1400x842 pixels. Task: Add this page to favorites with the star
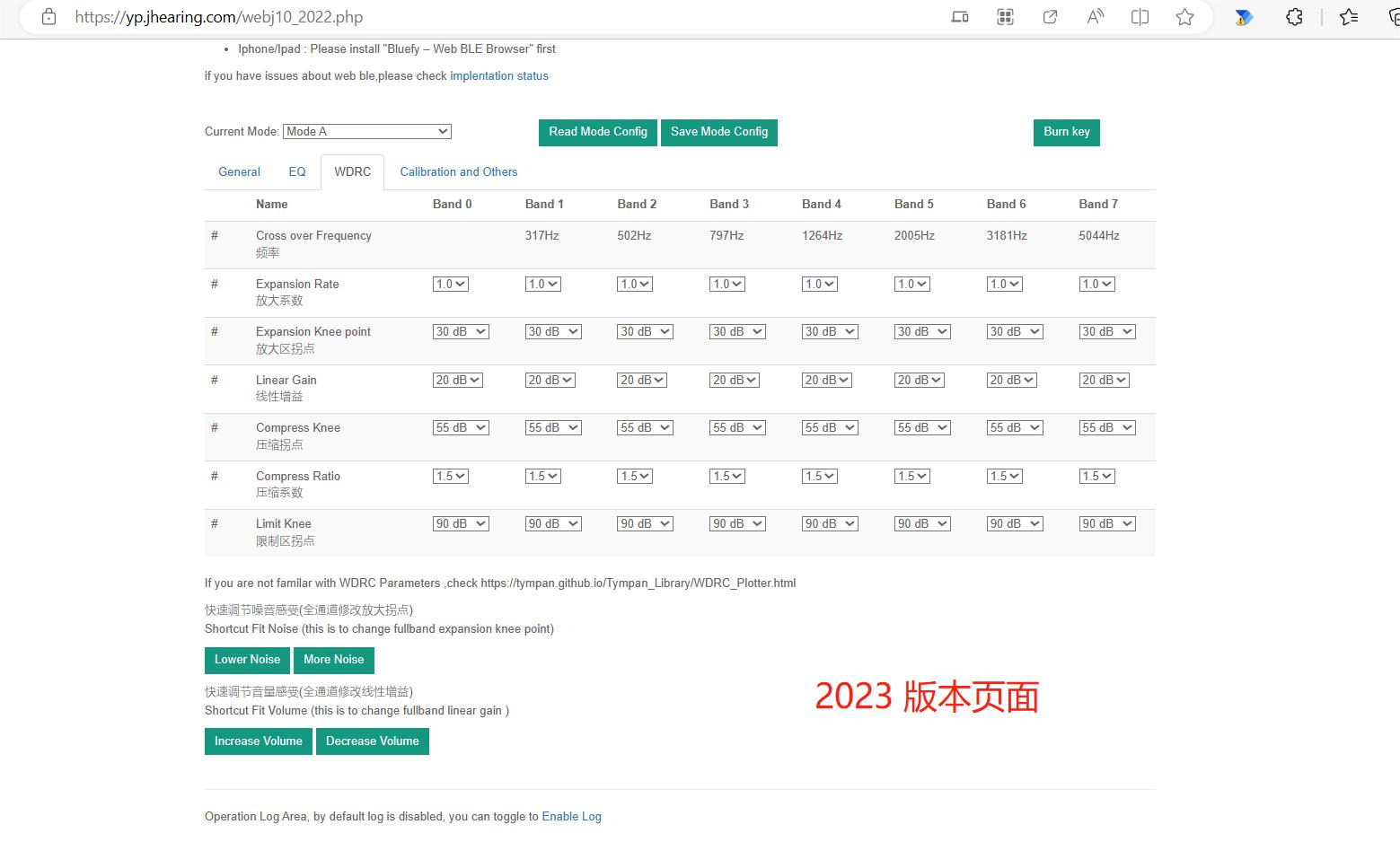[1184, 17]
